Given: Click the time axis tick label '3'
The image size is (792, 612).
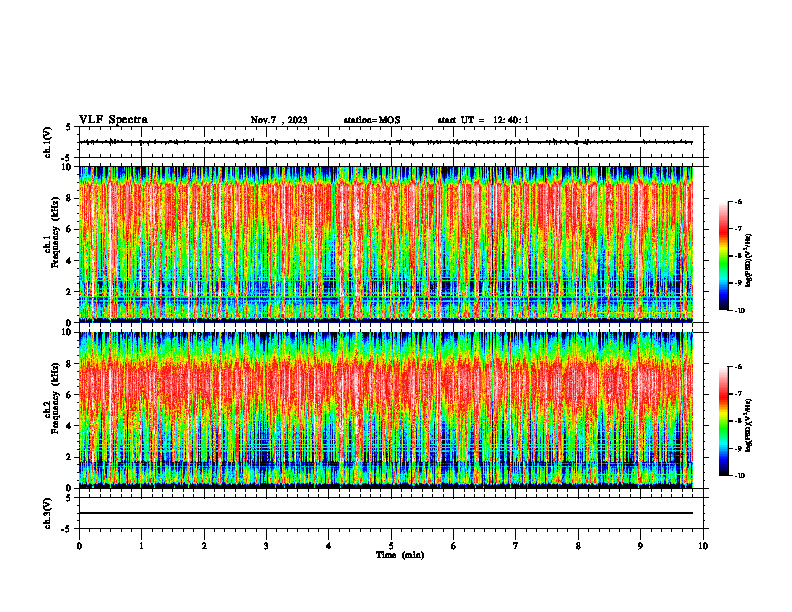Looking at the screenshot, I should pyautogui.click(x=266, y=546).
